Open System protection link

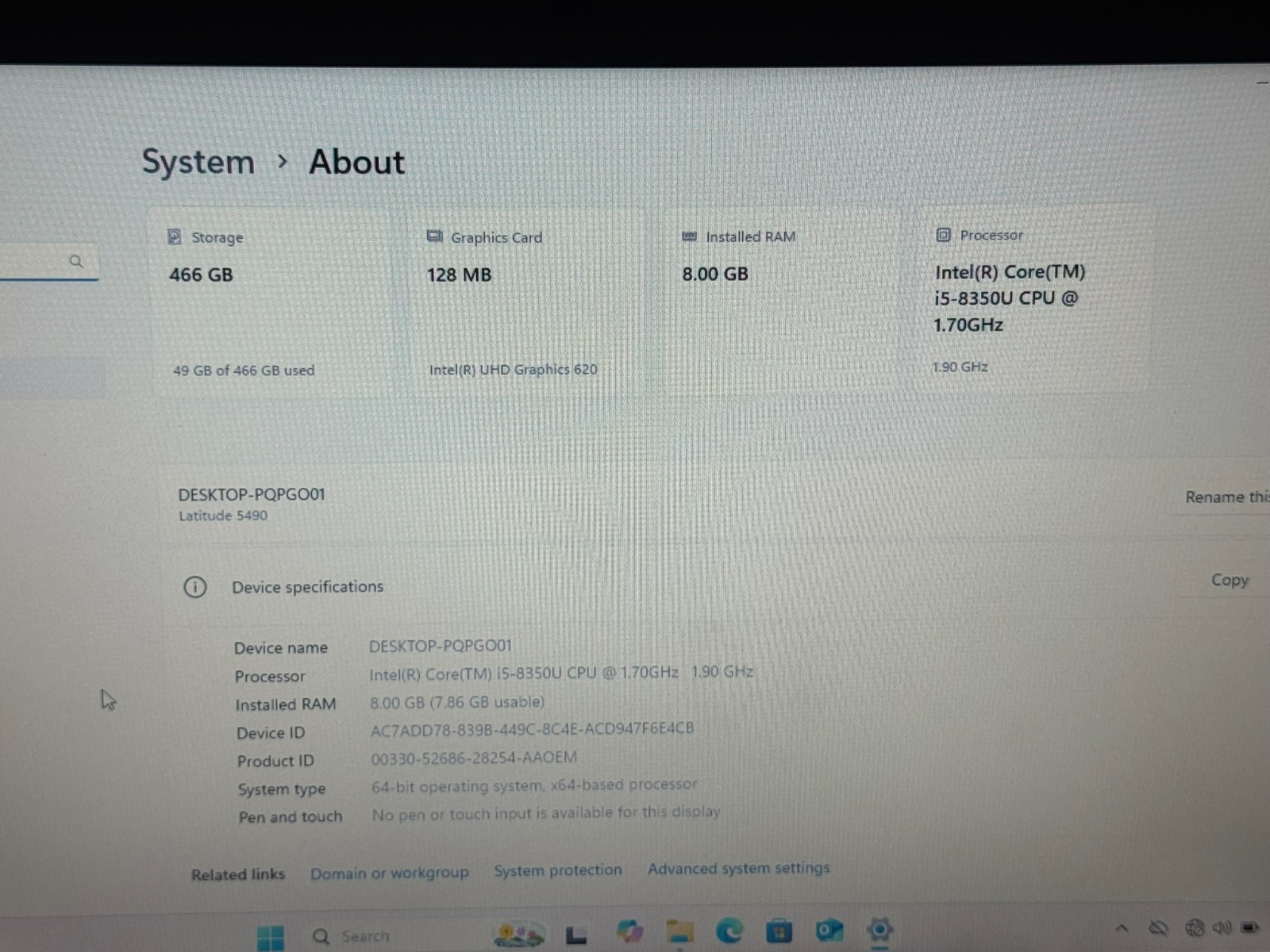[558, 870]
